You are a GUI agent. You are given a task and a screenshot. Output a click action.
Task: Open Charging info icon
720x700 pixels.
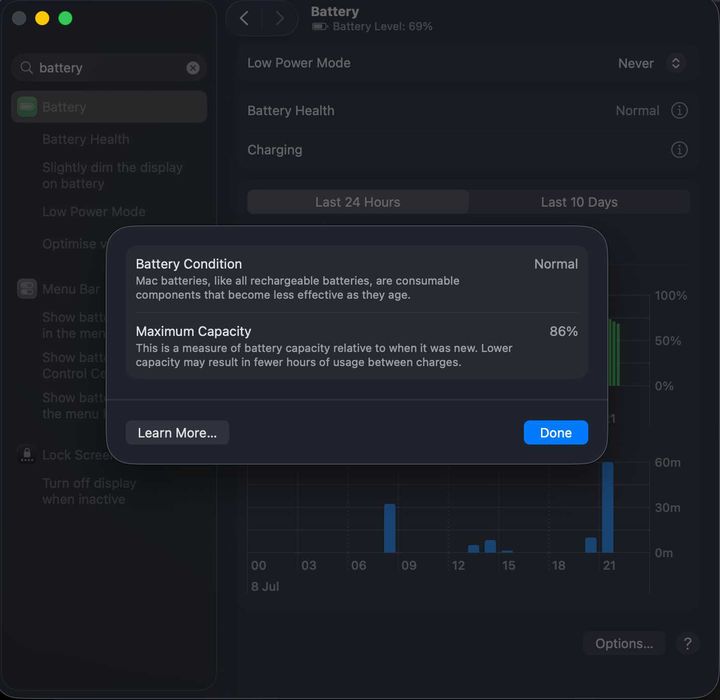679,150
